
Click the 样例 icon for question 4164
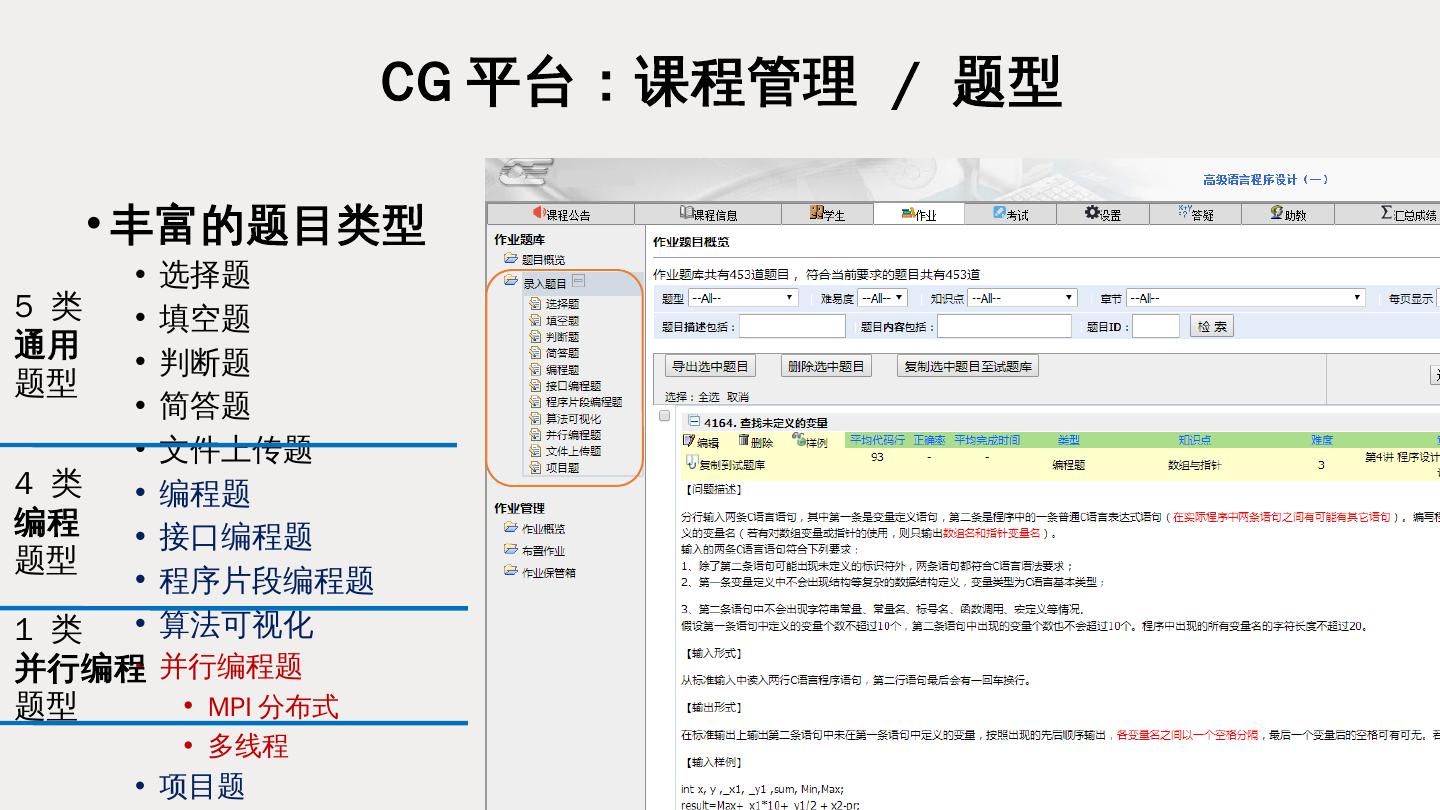tap(798, 440)
